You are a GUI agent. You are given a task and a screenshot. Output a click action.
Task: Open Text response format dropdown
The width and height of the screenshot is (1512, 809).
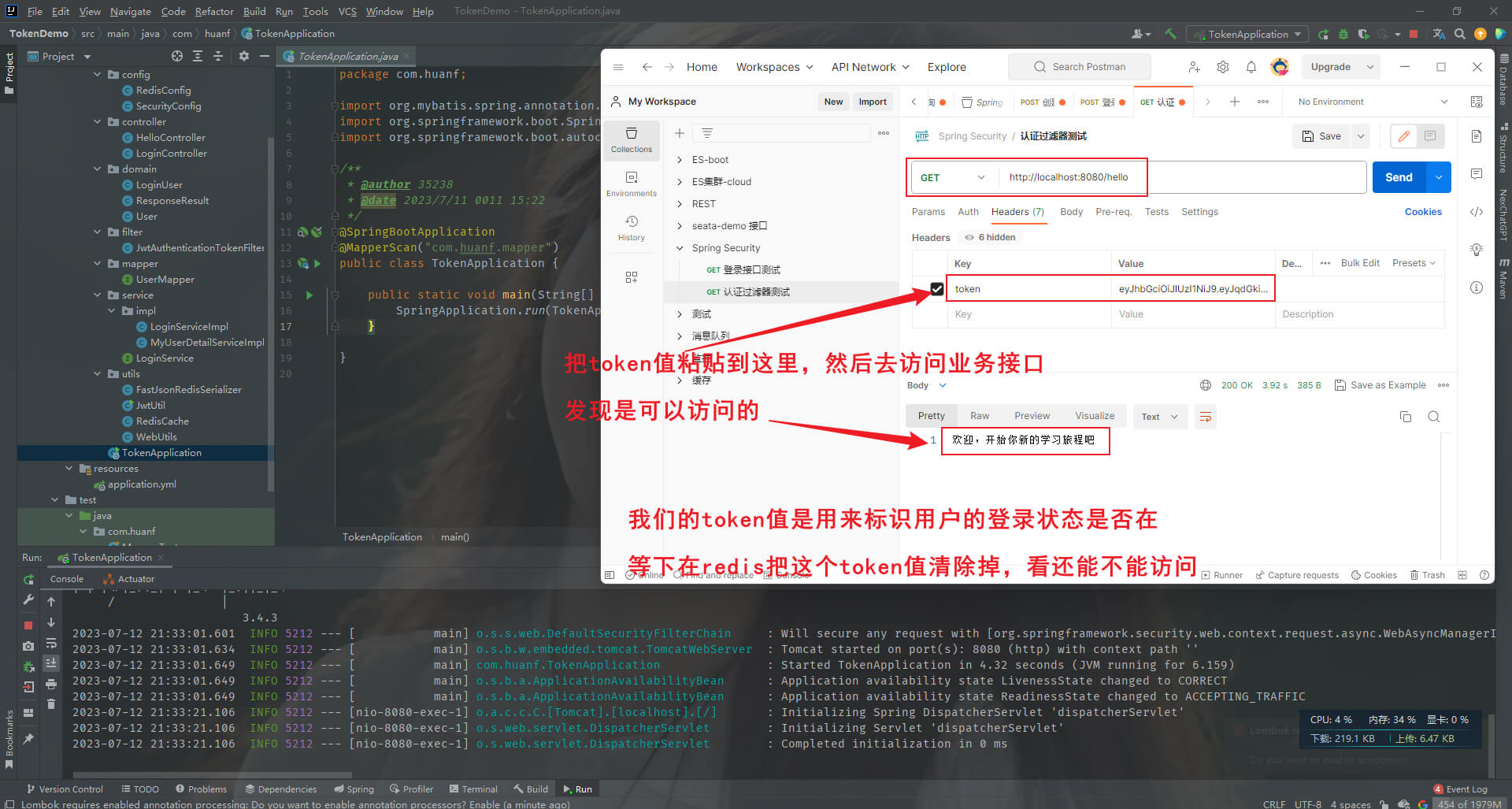point(1160,417)
